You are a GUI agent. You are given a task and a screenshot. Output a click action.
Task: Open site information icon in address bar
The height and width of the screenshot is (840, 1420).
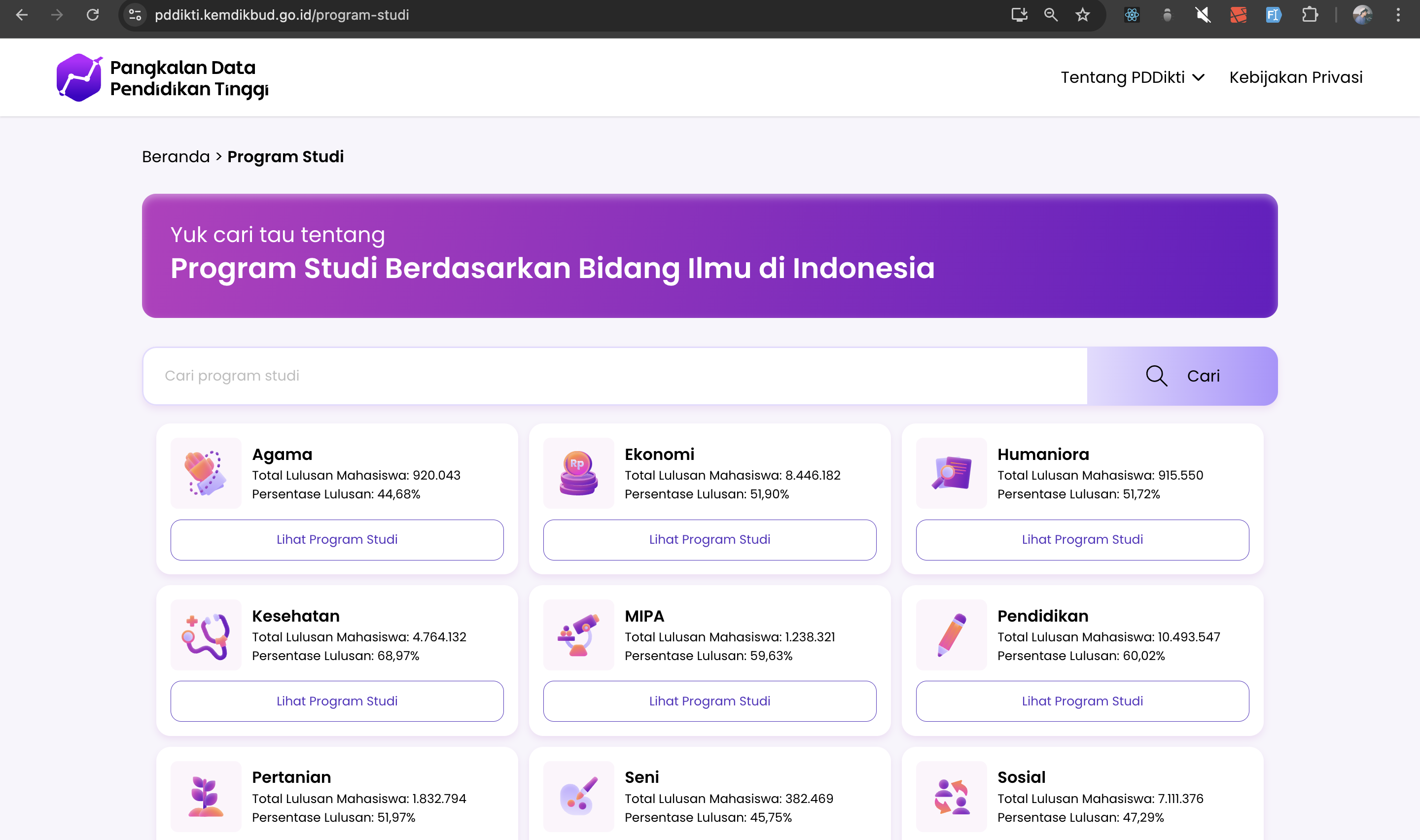[135, 15]
